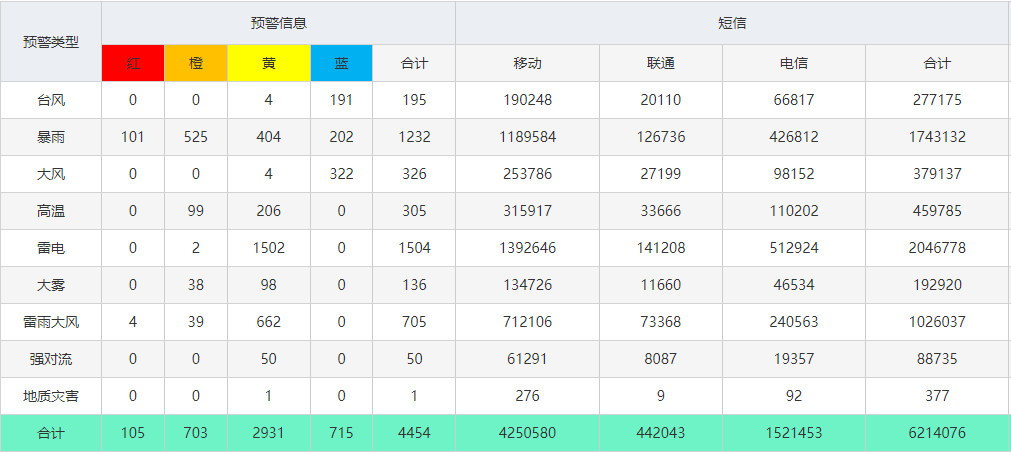
Task: Click the warning grand total 4454
Action: (x=413, y=433)
